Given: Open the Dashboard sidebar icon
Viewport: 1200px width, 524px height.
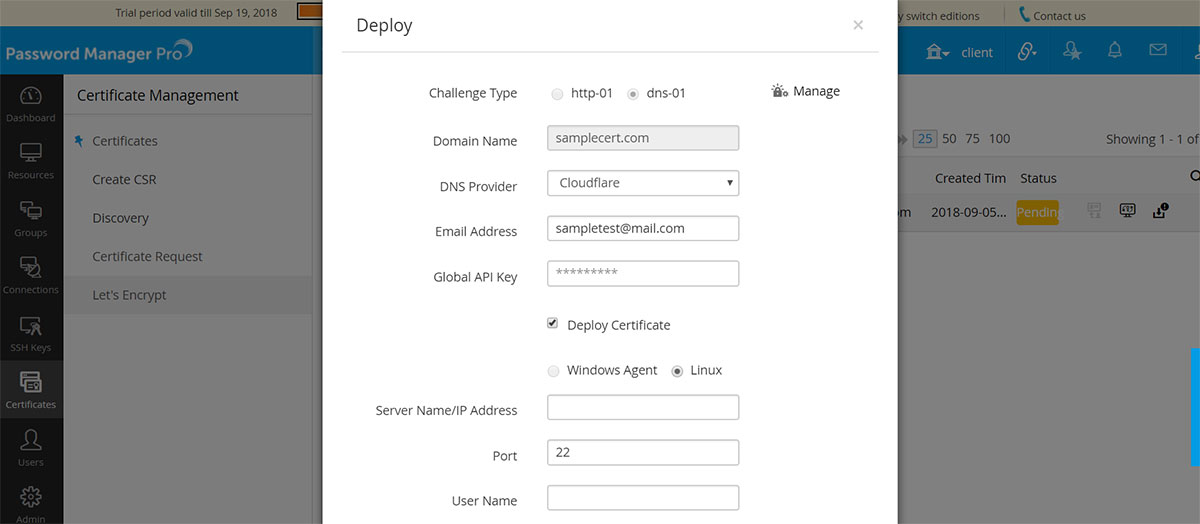Looking at the screenshot, I should [x=30, y=103].
